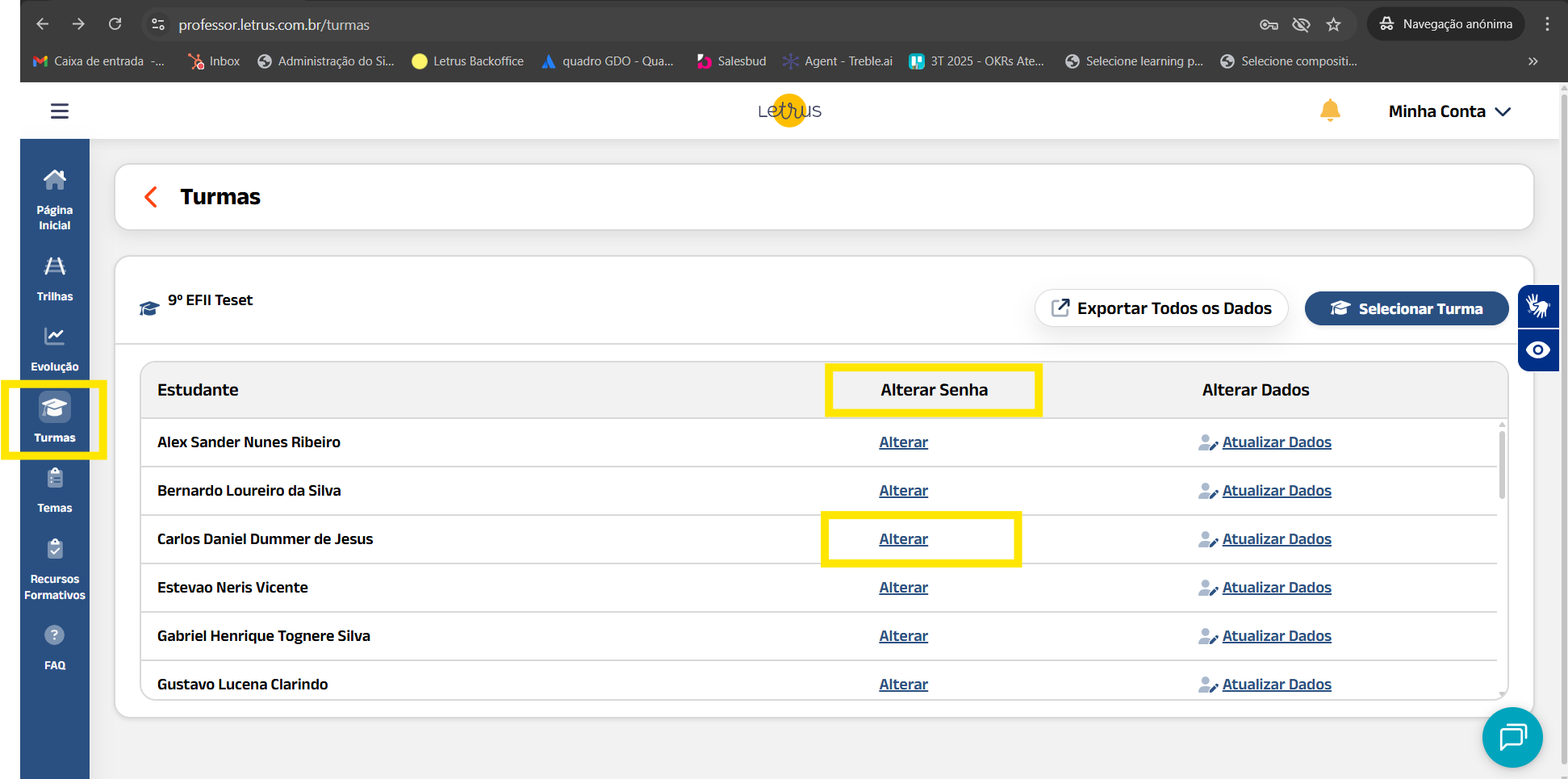Go to Página Inicial in sidebar
Screen dimensions: 1568x779
coord(55,199)
